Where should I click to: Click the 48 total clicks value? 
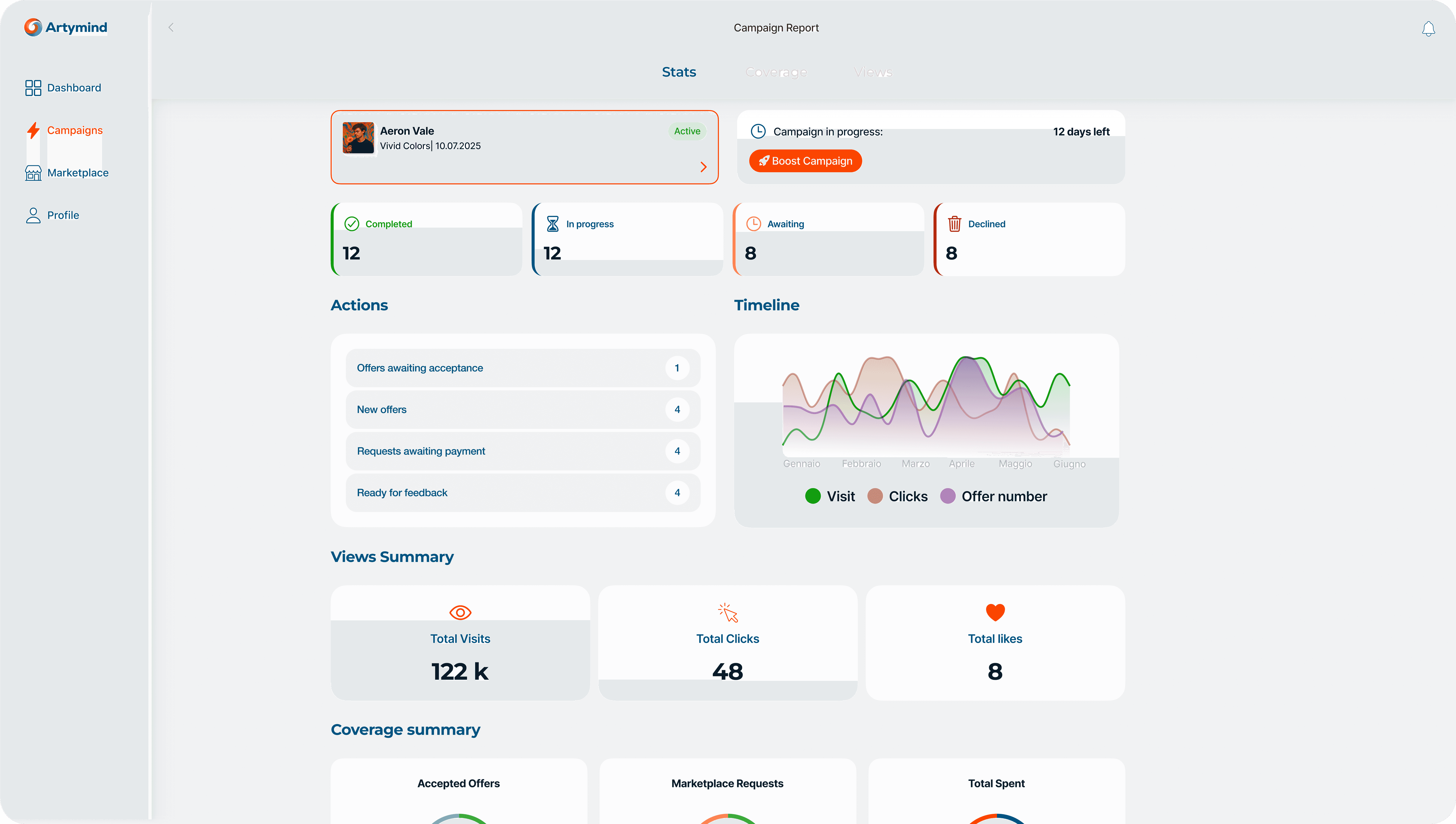728,672
